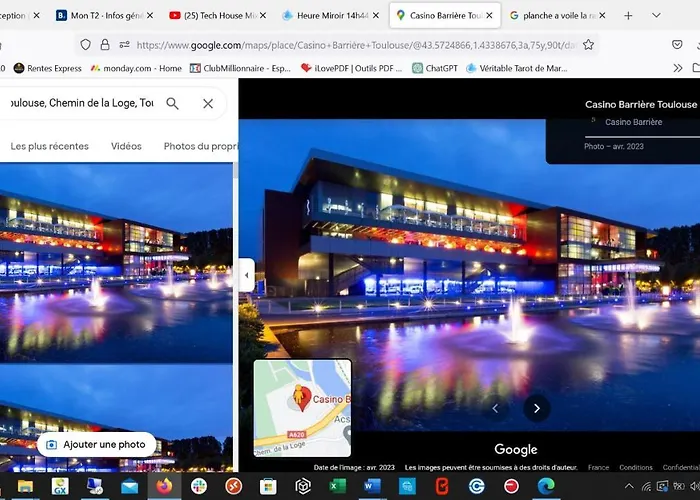This screenshot has width=700, height=500.
Task: Click the Firefox icon in the taskbar
Action: pos(164,486)
